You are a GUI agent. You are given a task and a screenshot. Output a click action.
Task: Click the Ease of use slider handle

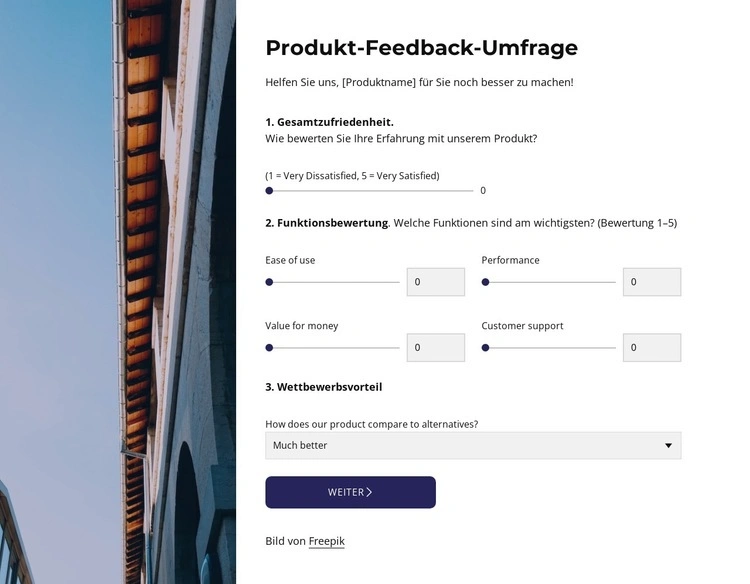(x=269, y=282)
